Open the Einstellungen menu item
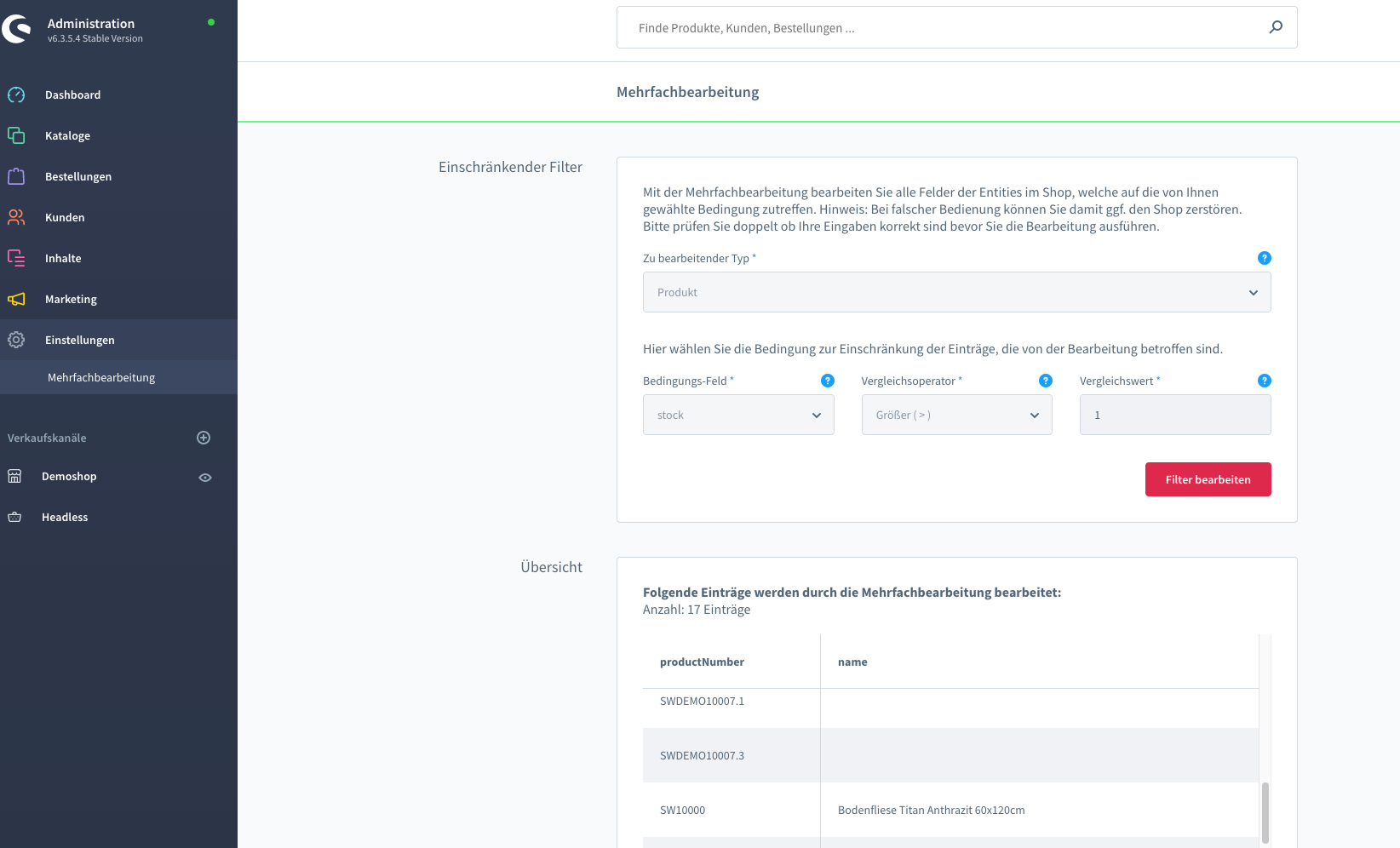Image resolution: width=1400 pixels, height=848 pixels. tap(79, 340)
